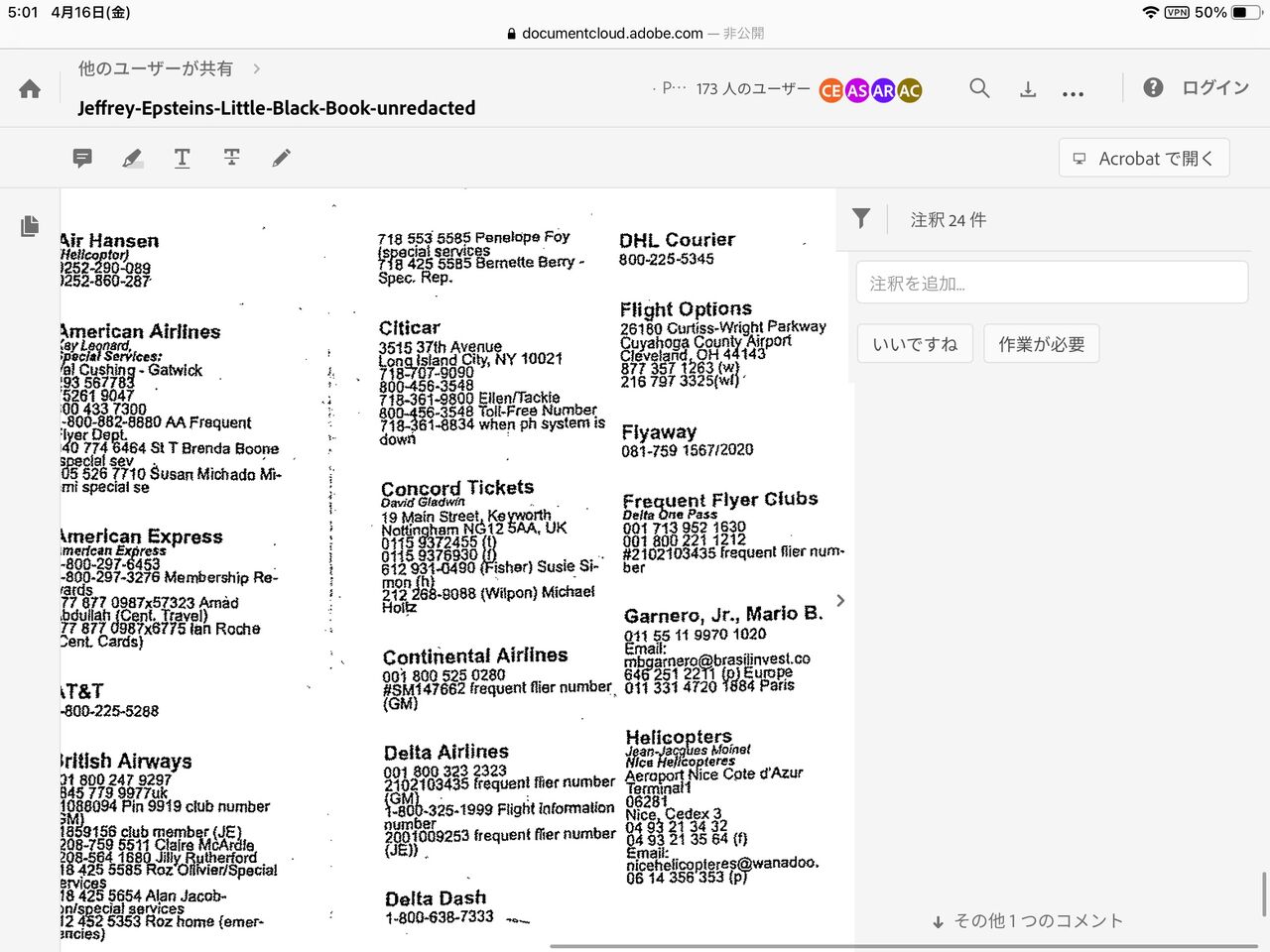This screenshot has height=952, width=1270.
Task: Choose the 作業が必要 quick reply
Action: click(x=1042, y=344)
